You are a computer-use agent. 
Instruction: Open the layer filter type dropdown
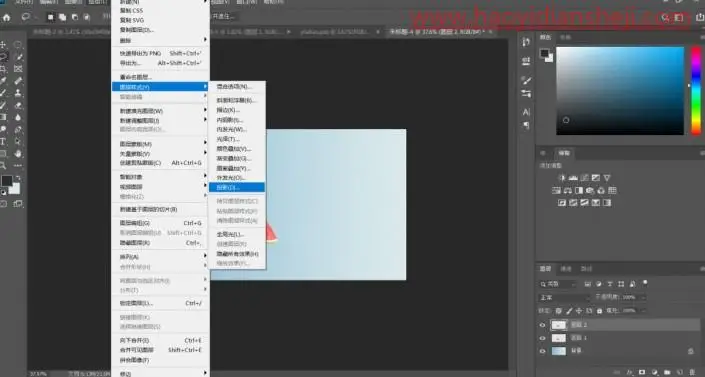click(x=558, y=284)
